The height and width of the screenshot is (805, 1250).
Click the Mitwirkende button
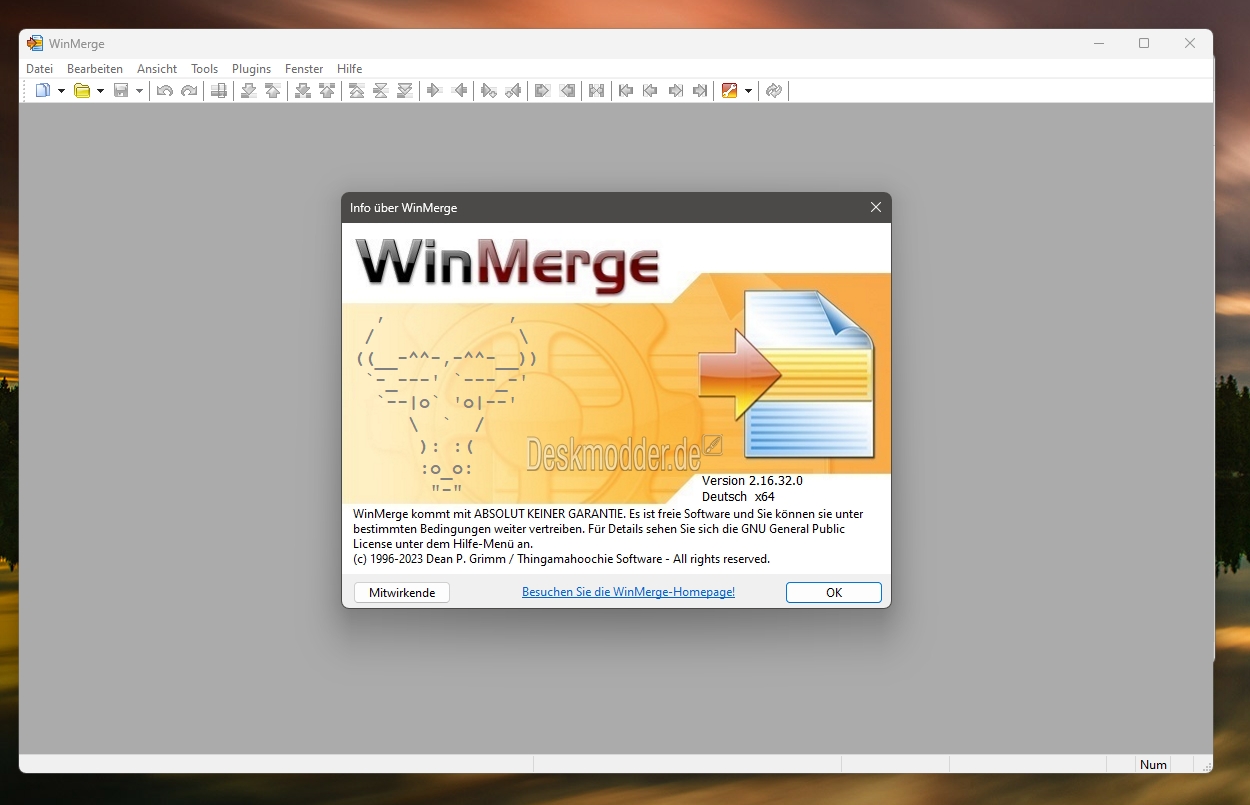click(402, 593)
